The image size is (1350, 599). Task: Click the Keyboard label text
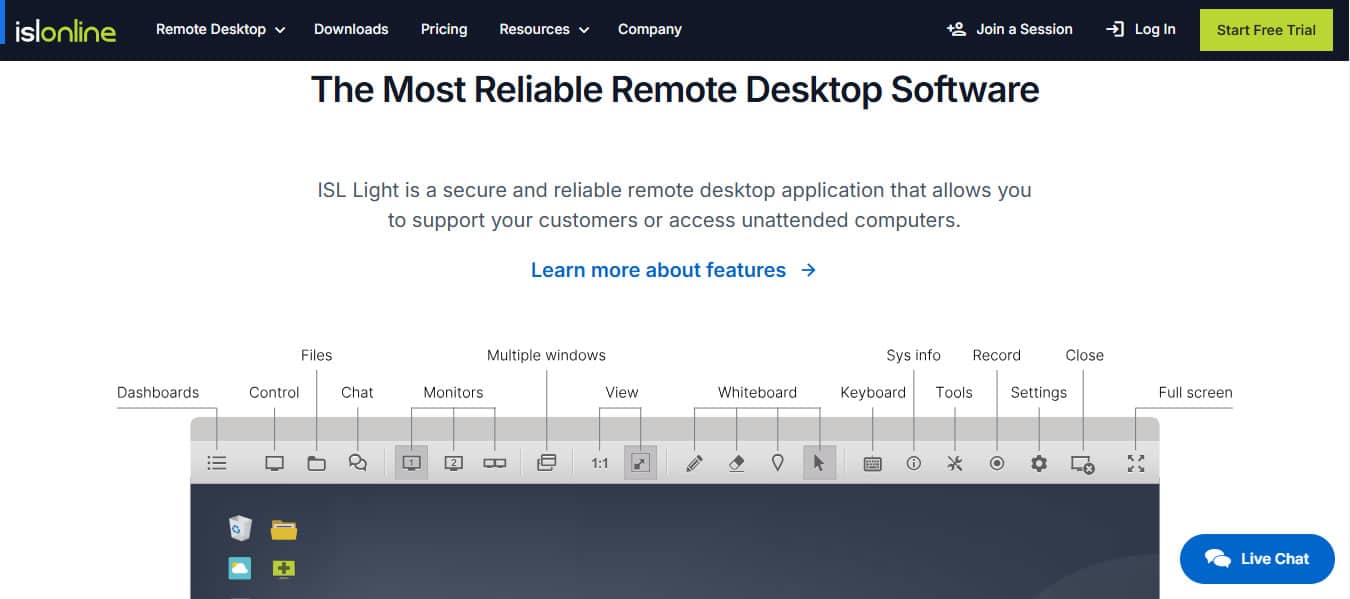click(x=873, y=392)
